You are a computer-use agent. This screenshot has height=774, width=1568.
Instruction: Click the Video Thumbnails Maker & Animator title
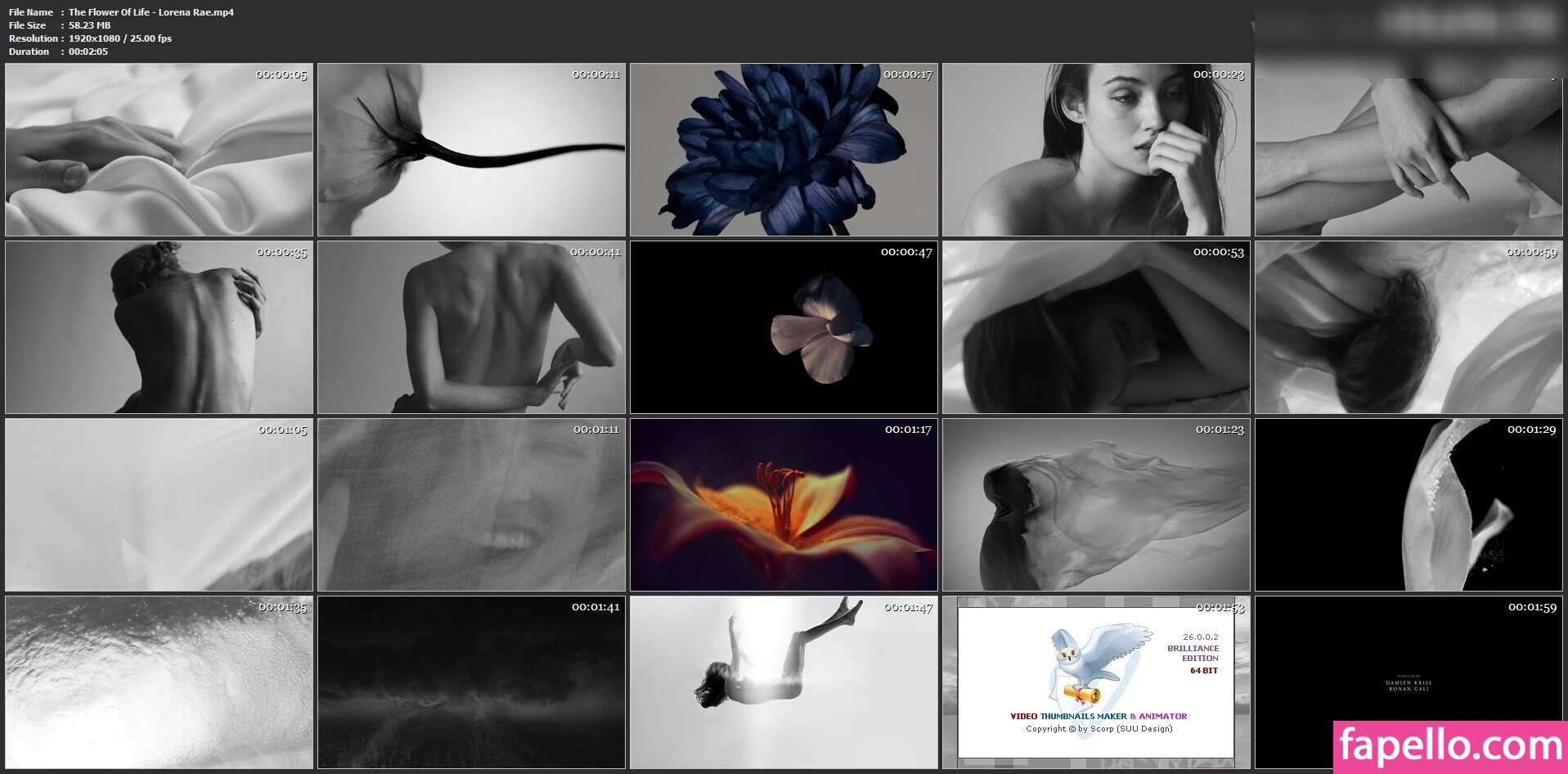tap(1098, 716)
